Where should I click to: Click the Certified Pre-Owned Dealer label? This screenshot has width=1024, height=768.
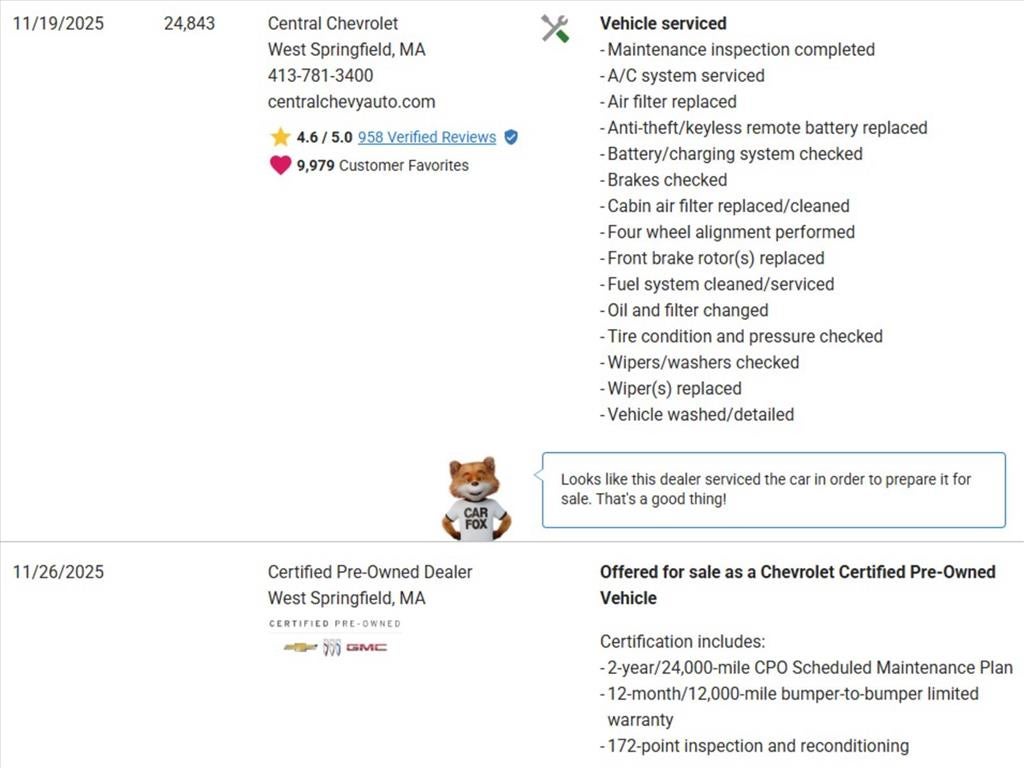point(369,572)
